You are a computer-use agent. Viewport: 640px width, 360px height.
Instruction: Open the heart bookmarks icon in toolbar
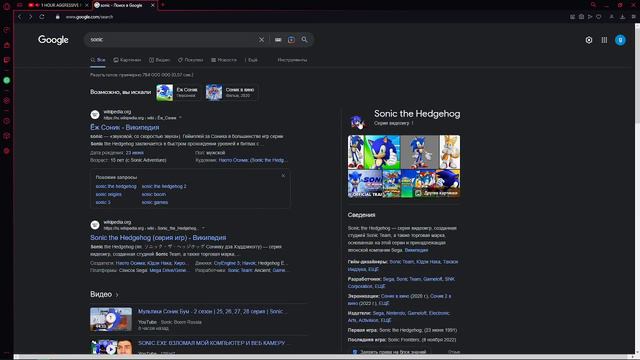pyautogui.click(x=599, y=17)
